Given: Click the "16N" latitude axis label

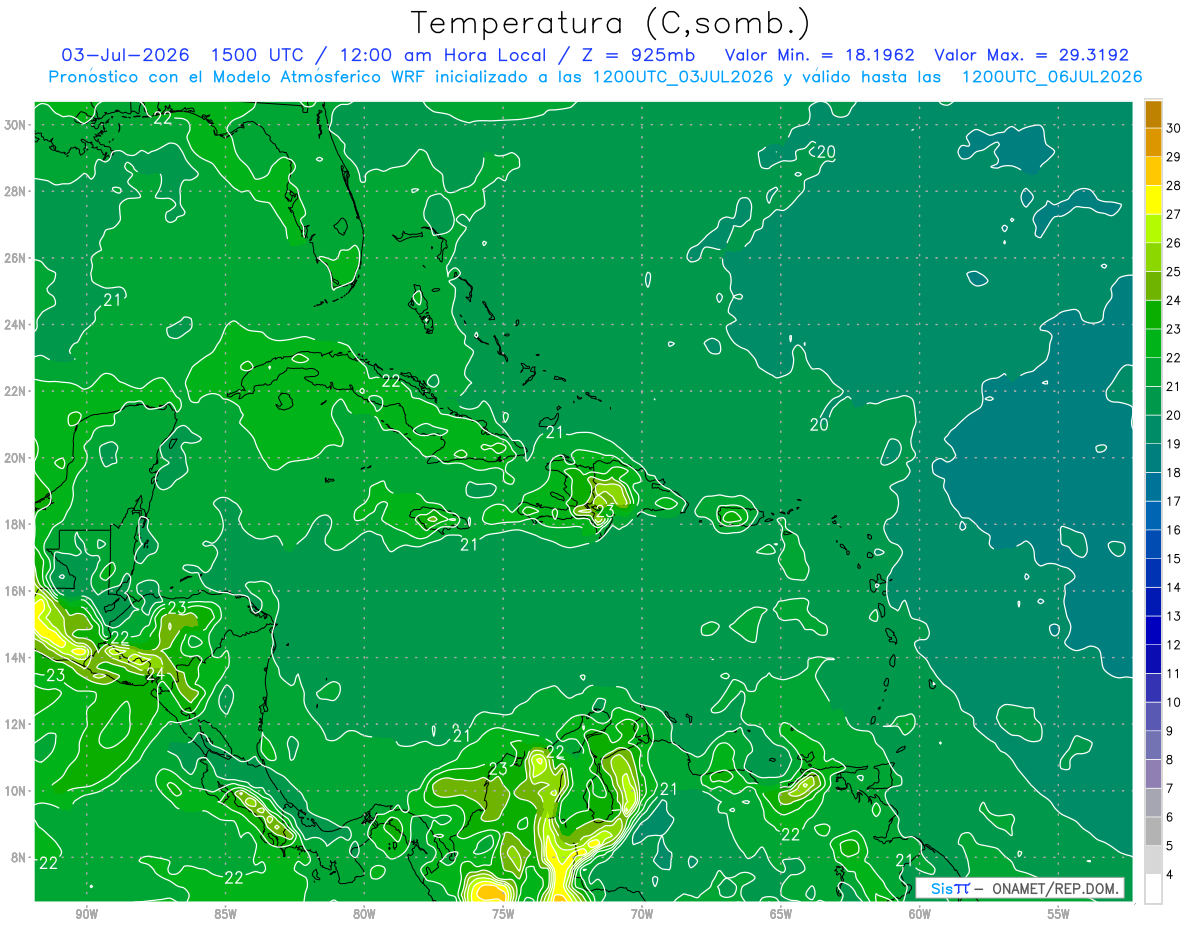Looking at the screenshot, I should [x=15, y=591].
